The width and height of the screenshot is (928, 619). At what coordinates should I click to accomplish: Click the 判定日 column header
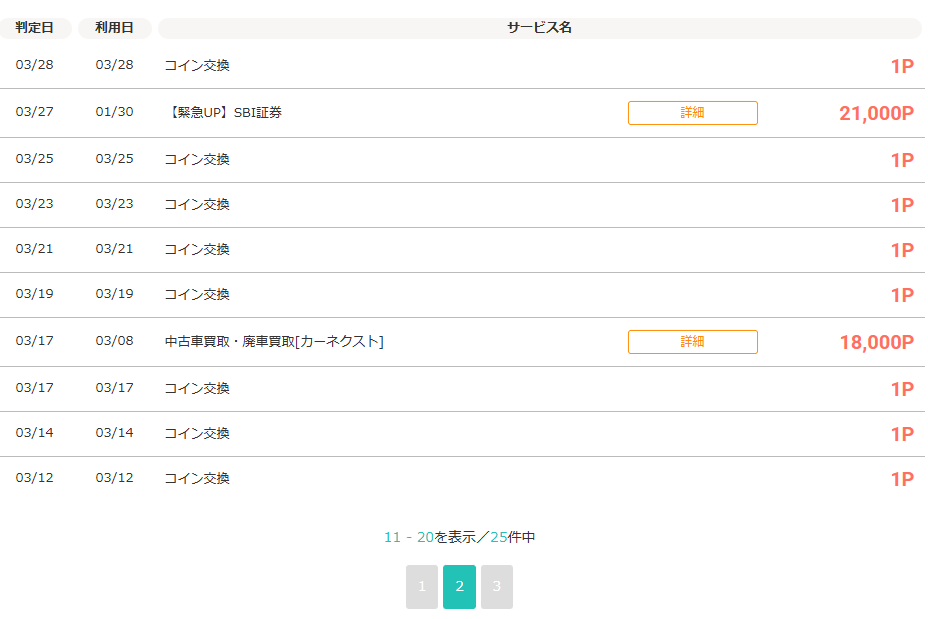pos(35,28)
